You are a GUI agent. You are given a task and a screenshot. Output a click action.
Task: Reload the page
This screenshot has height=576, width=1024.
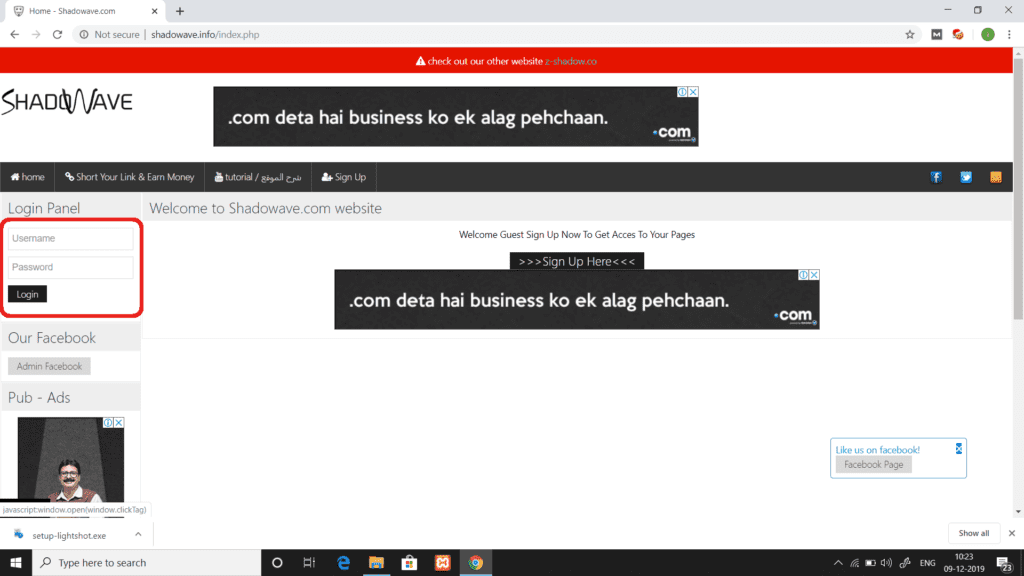[57, 35]
